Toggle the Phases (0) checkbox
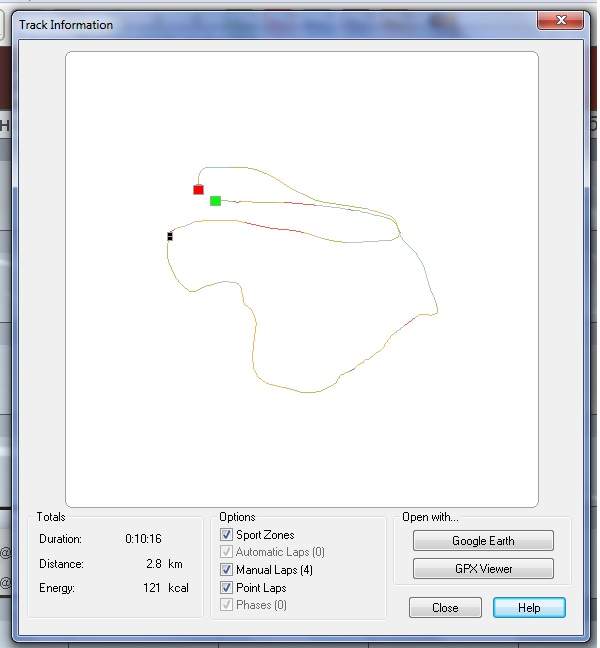 tap(226, 605)
